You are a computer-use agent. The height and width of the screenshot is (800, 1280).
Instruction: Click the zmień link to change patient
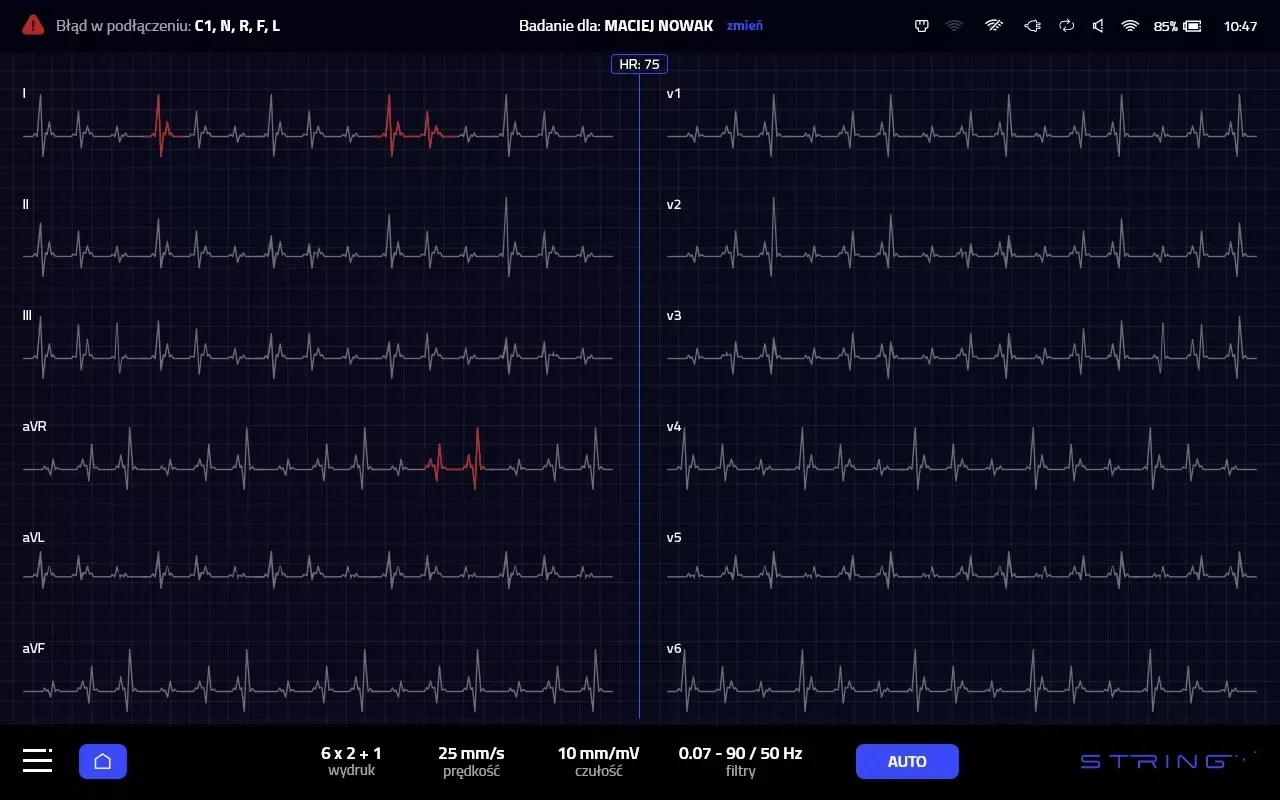pos(745,26)
